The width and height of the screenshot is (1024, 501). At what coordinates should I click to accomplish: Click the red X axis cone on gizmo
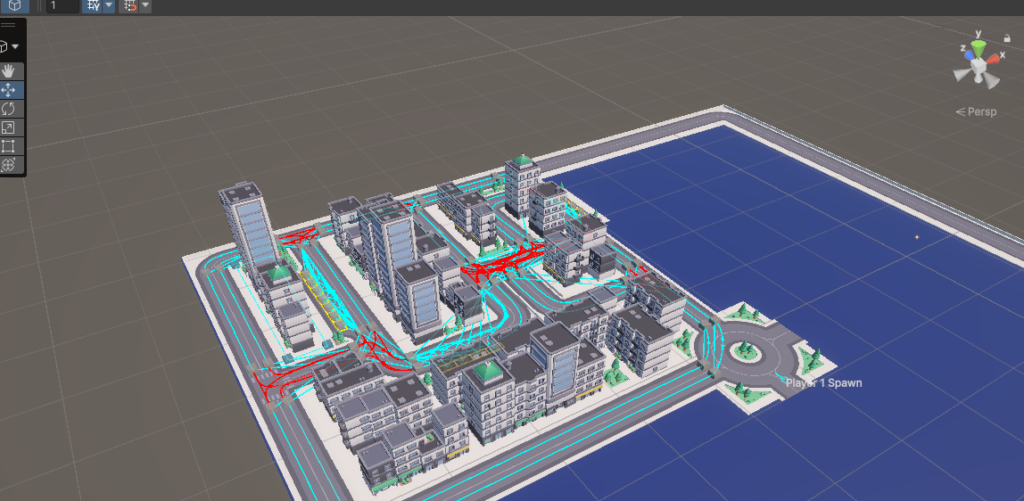tap(993, 59)
